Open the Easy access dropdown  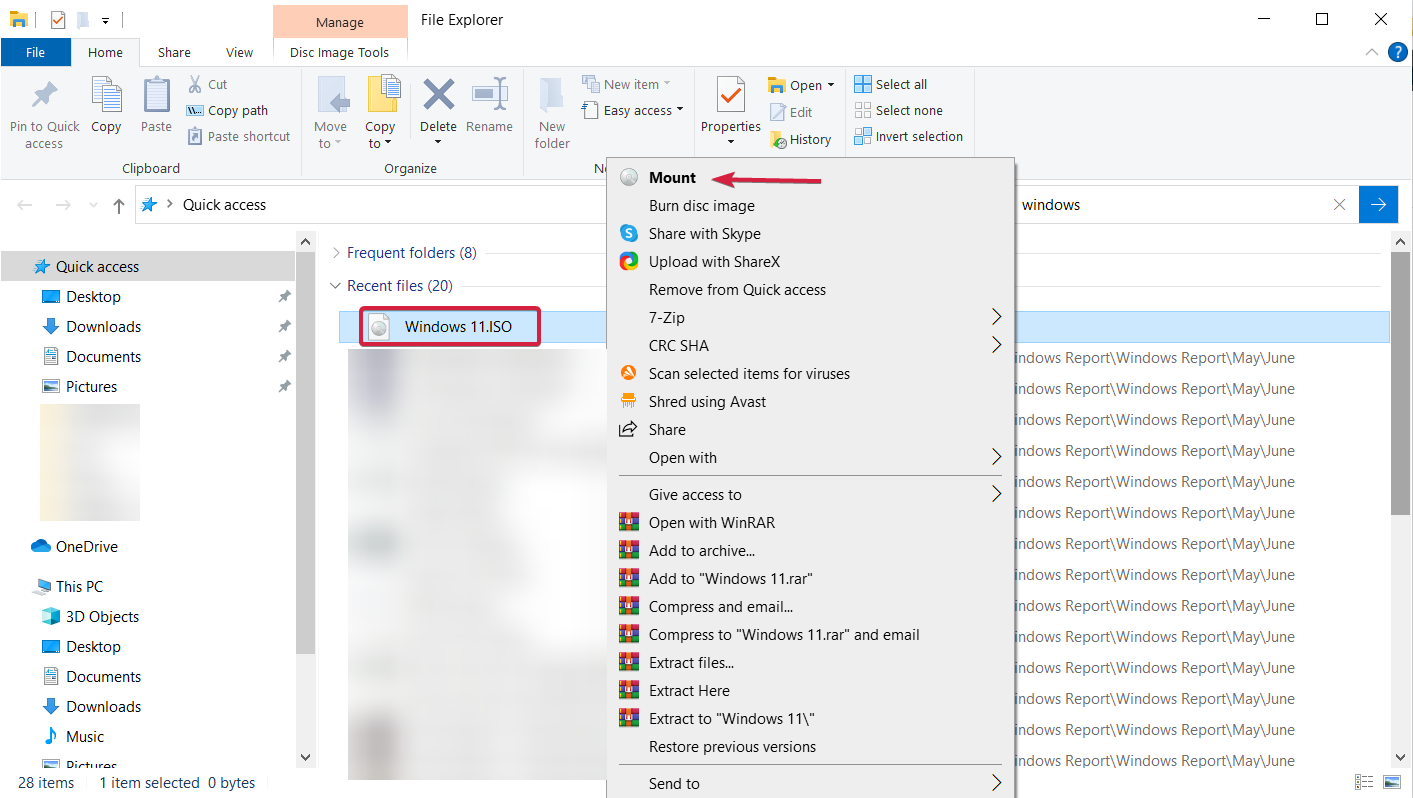coord(634,111)
